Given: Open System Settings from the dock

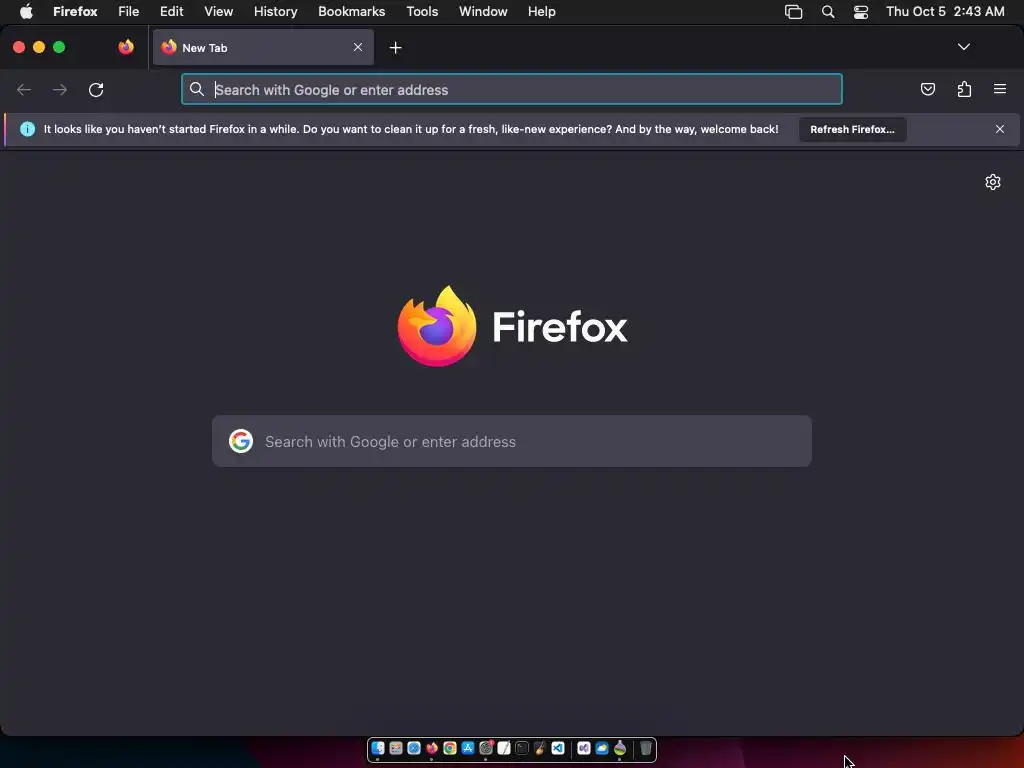Looking at the screenshot, I should click(486, 748).
